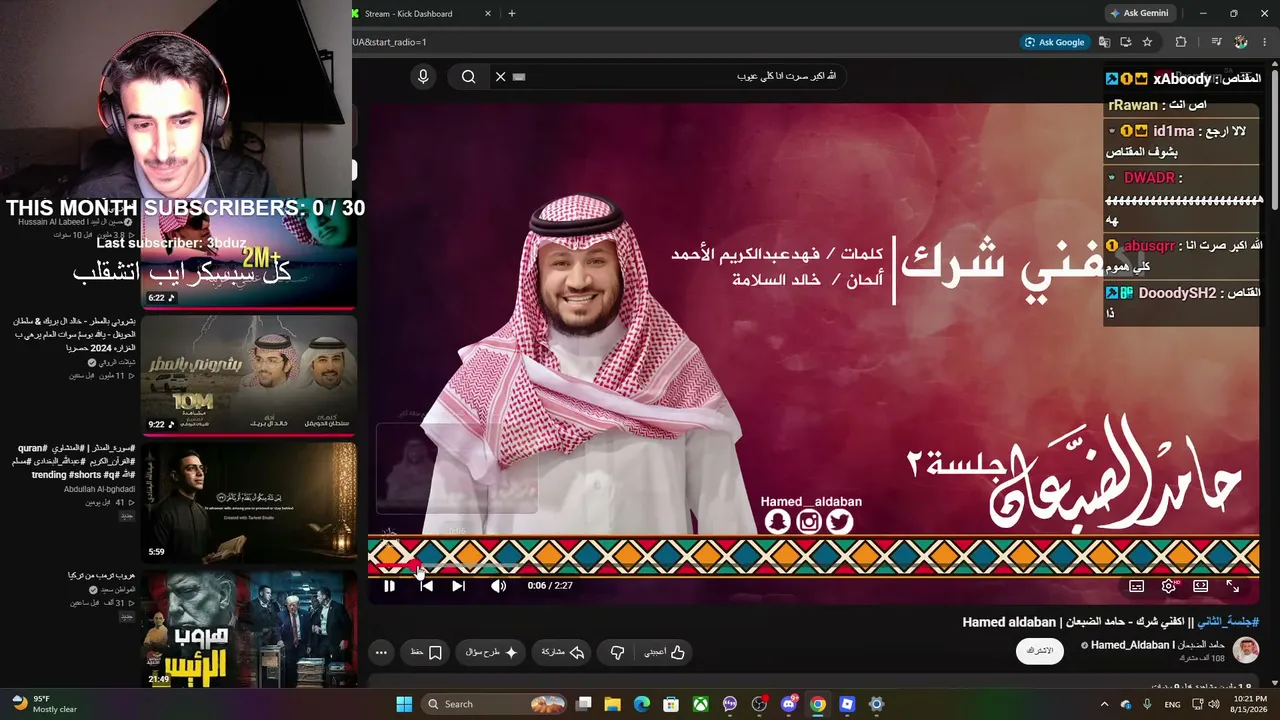
Task: Follow the #جلسة_الثاني hashtag link
Action: 1228,622
